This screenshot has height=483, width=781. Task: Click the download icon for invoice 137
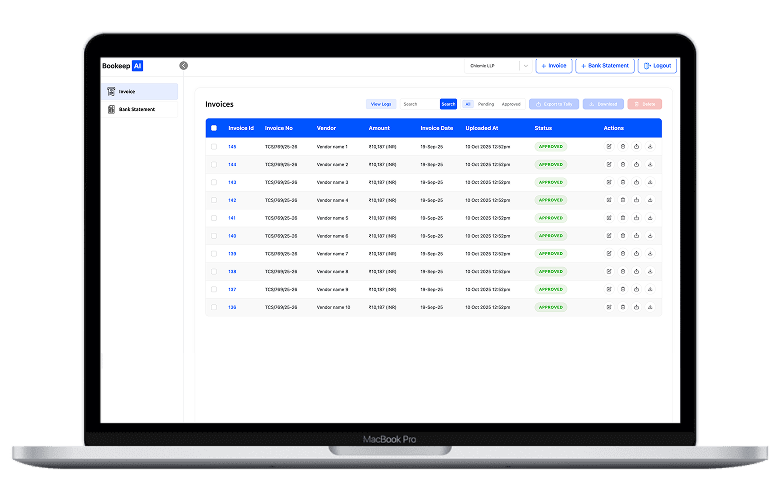(x=650, y=289)
